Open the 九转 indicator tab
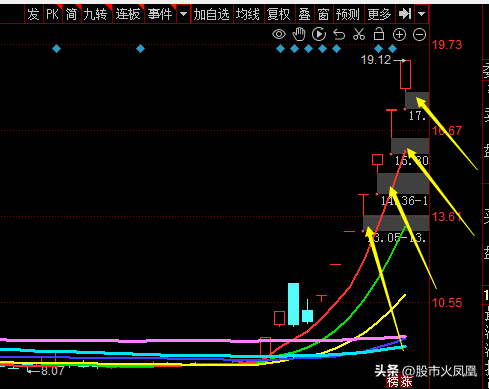This screenshot has height=389, width=489. click(x=96, y=14)
